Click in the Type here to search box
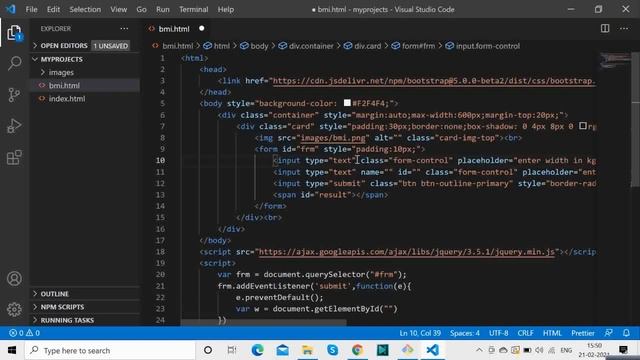Screen dimensions: 640x360 click(x=110, y=350)
